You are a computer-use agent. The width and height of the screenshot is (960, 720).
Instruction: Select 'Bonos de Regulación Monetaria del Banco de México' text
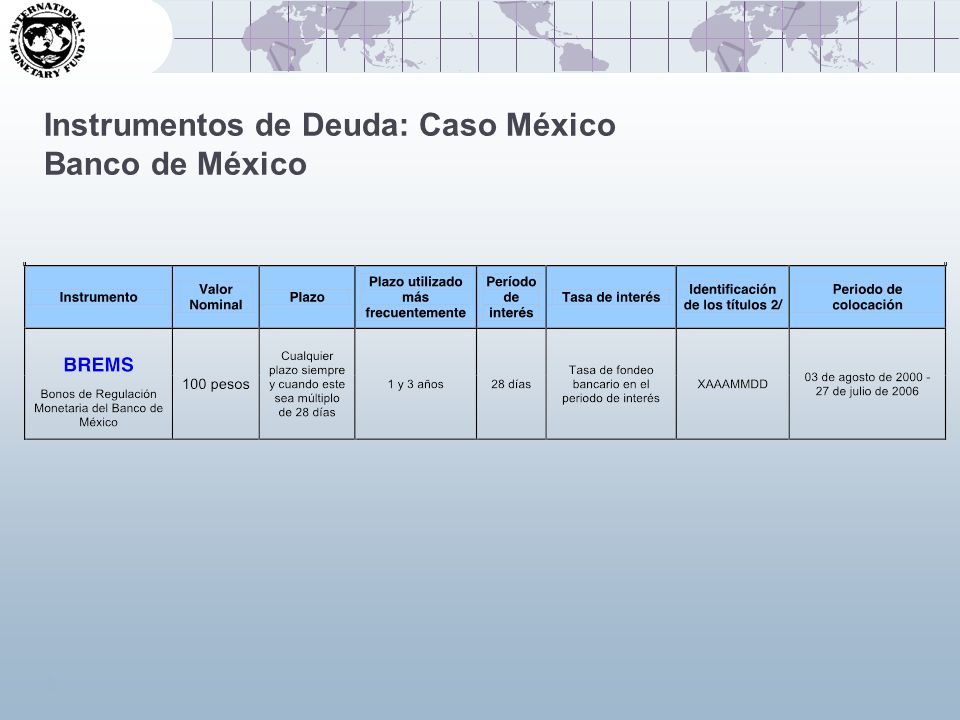pyautogui.click(x=99, y=408)
